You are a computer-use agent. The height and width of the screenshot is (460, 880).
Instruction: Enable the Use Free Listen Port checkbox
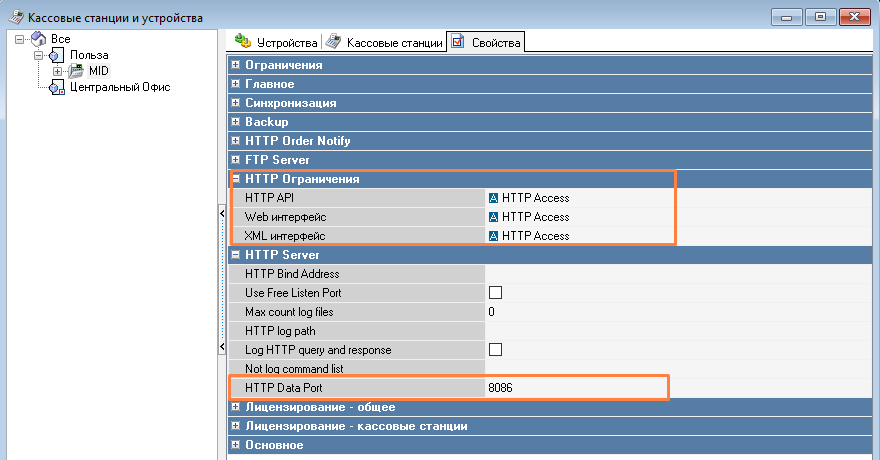[x=495, y=293]
